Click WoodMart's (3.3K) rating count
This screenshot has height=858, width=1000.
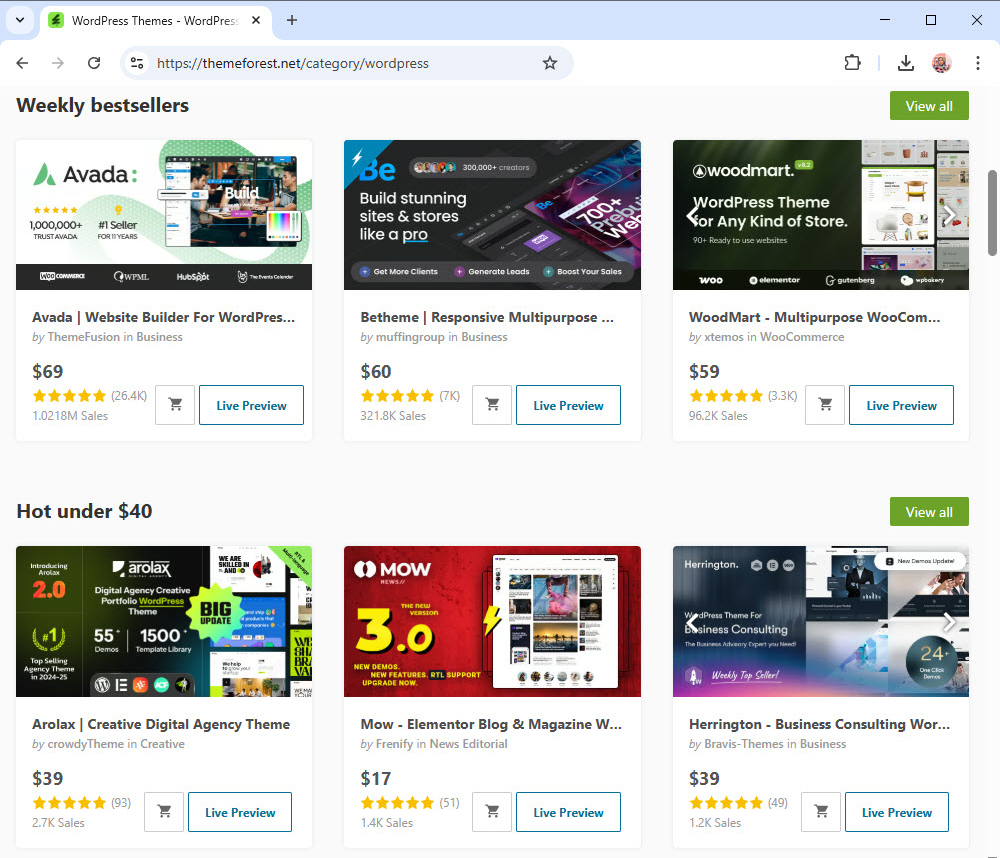(783, 396)
